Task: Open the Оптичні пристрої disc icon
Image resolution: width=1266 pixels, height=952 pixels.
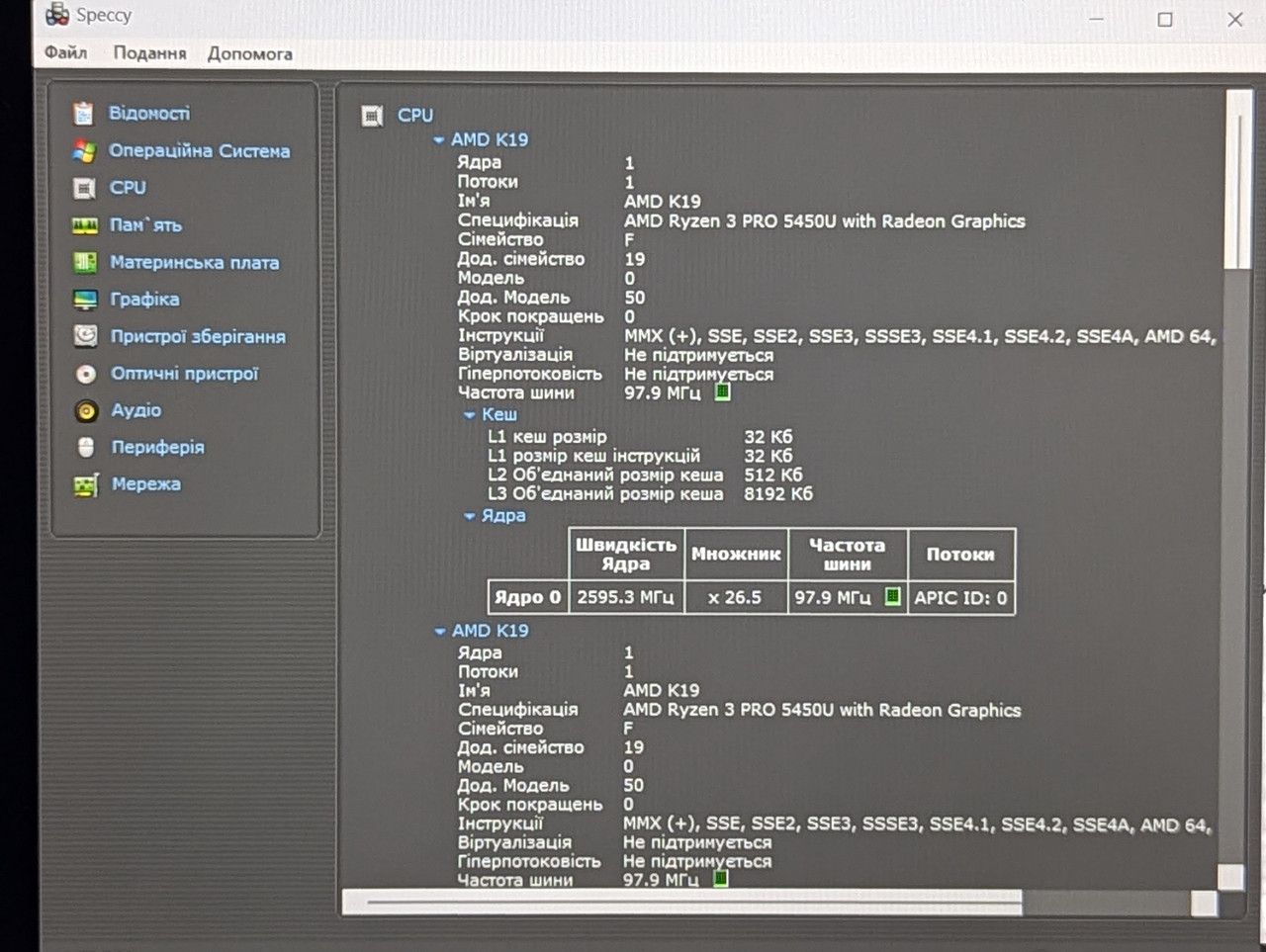Action: coord(86,374)
